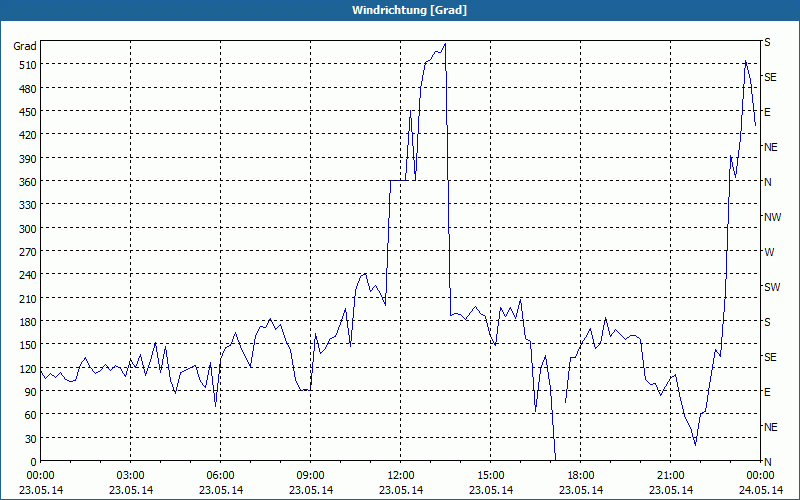Viewport: 800px width, 500px height.
Task: Click the '21:00' time label
Action: click(670, 476)
